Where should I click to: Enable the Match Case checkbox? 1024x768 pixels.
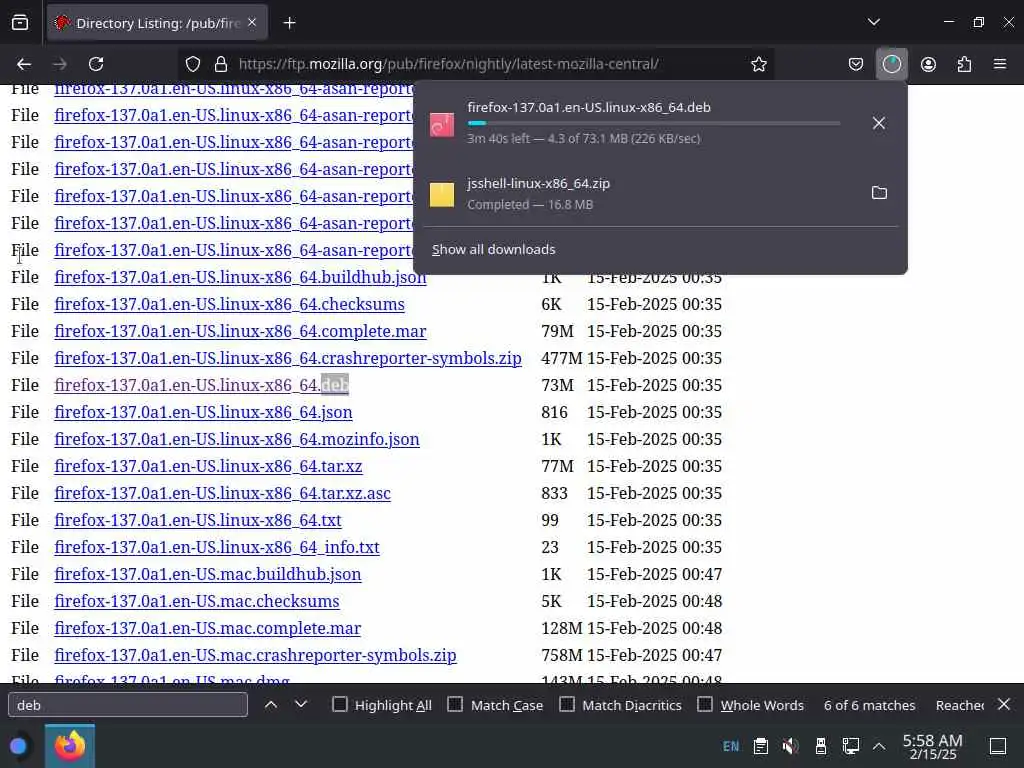(x=455, y=705)
